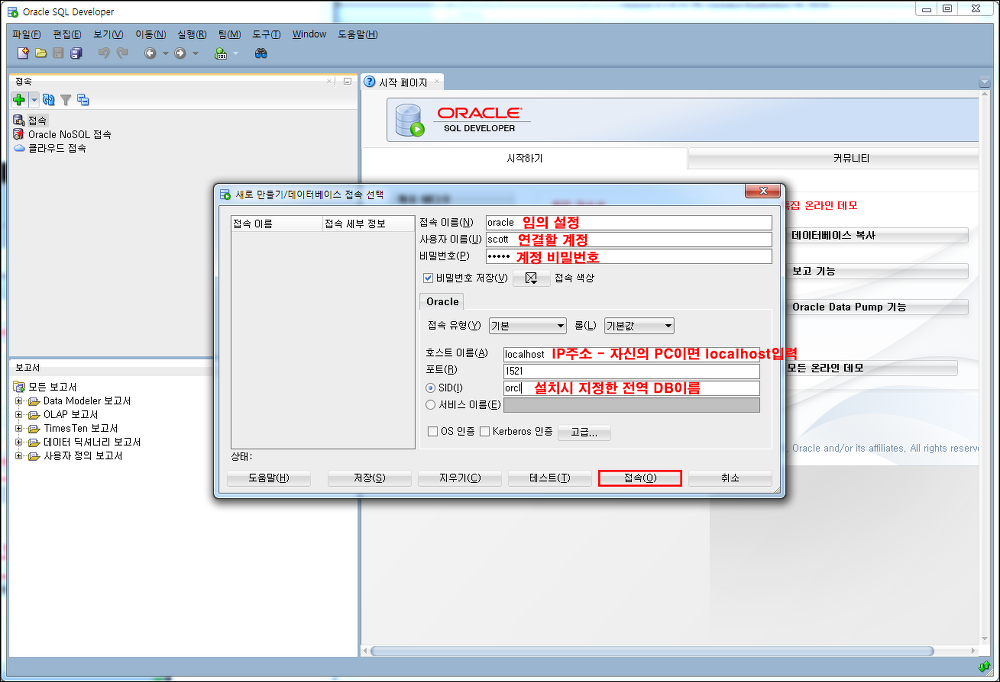Click the Data Modeler 보고서 folder icon
The height and width of the screenshot is (682, 1000).
(x=34, y=401)
